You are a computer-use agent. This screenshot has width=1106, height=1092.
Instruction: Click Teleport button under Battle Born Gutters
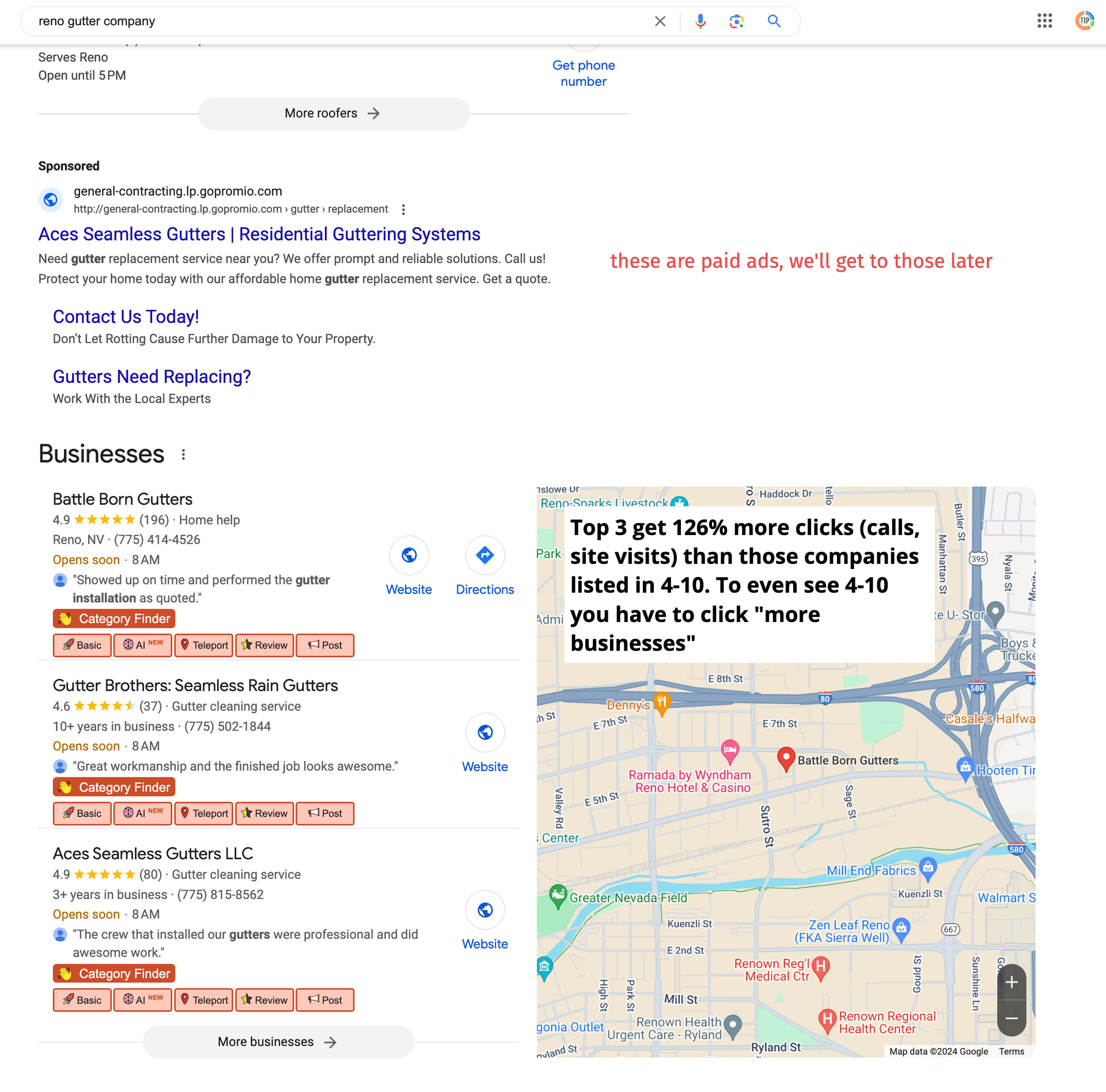[204, 646]
